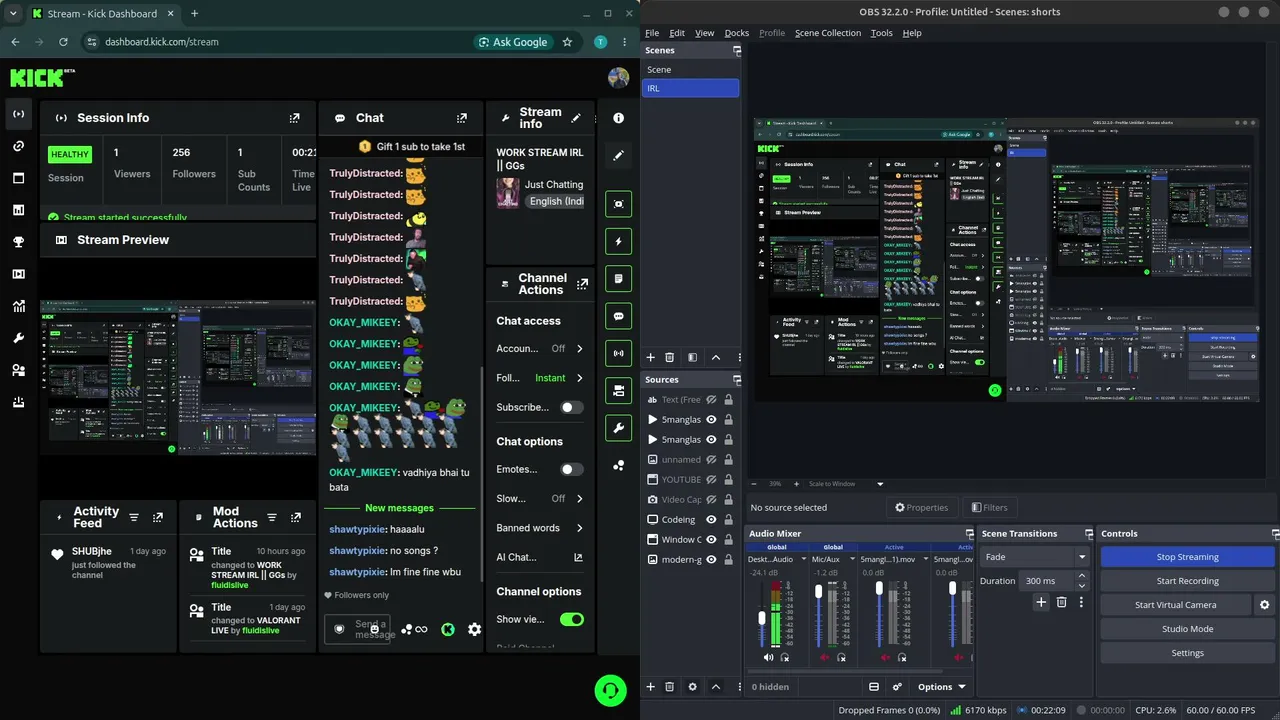Open the OBS Edit menu

pos(677,33)
